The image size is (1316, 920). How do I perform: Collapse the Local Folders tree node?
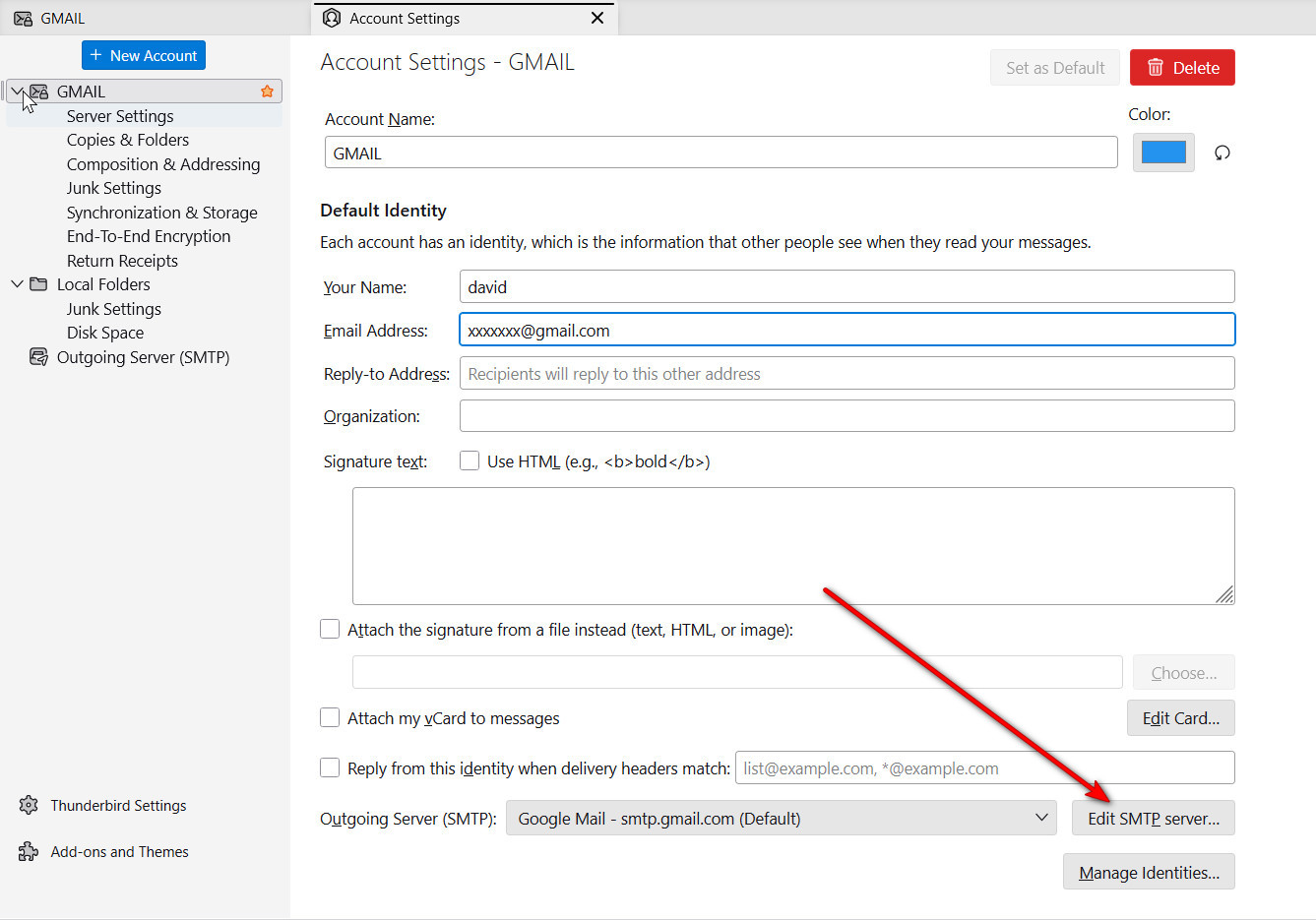17,284
